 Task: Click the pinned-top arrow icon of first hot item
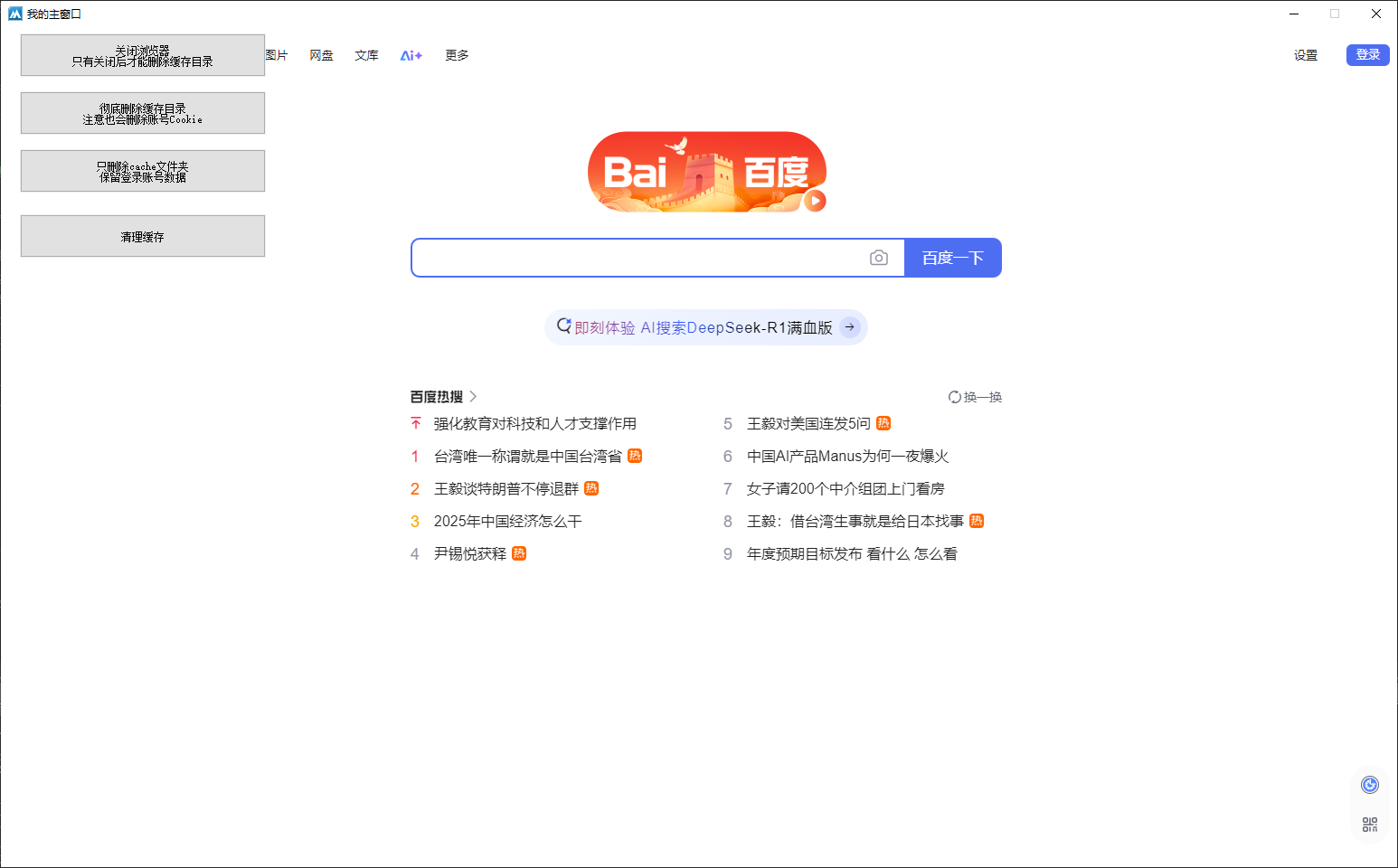tap(416, 423)
